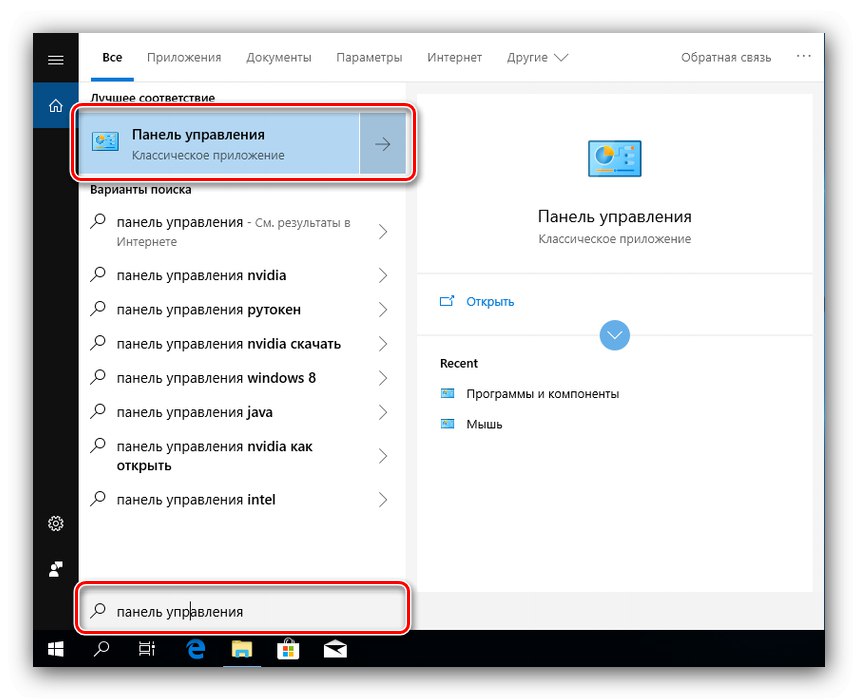The height and width of the screenshot is (700, 858).
Task: Click the account icon in the Start sidebar
Action: (x=55, y=570)
